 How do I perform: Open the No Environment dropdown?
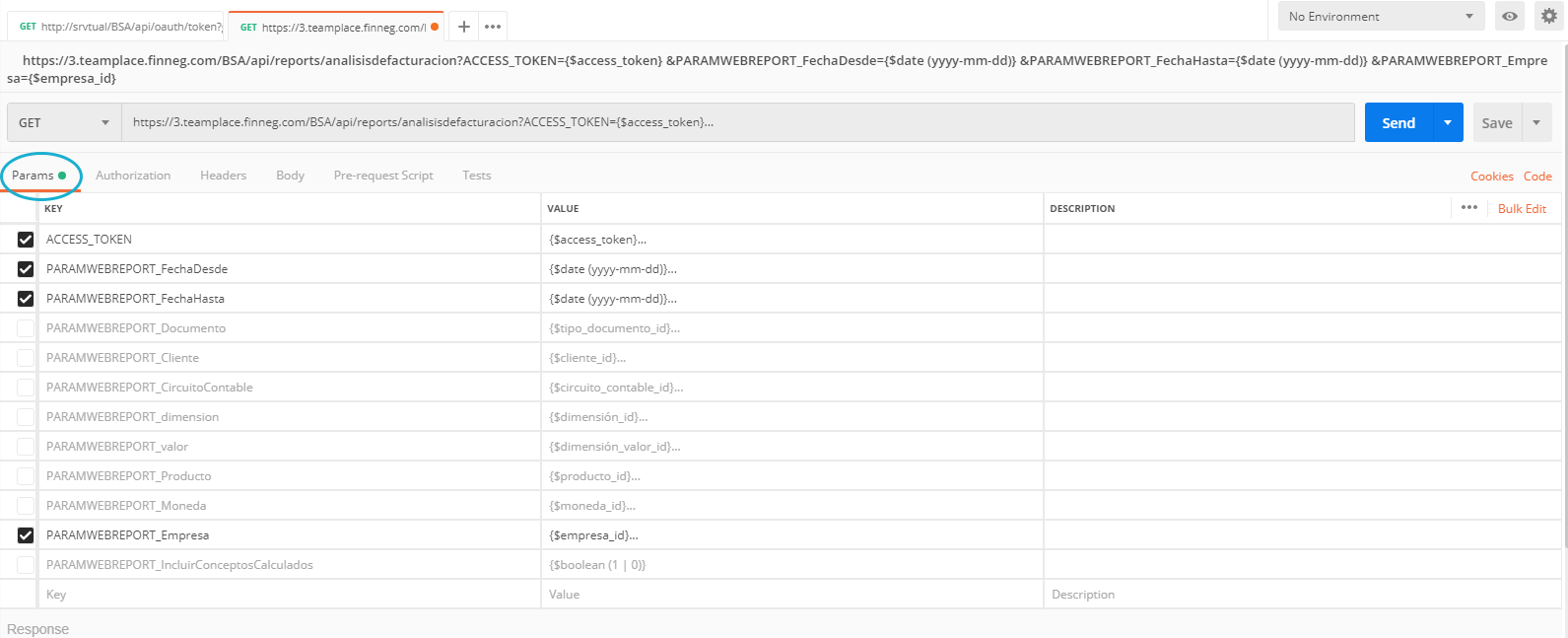click(x=1381, y=16)
